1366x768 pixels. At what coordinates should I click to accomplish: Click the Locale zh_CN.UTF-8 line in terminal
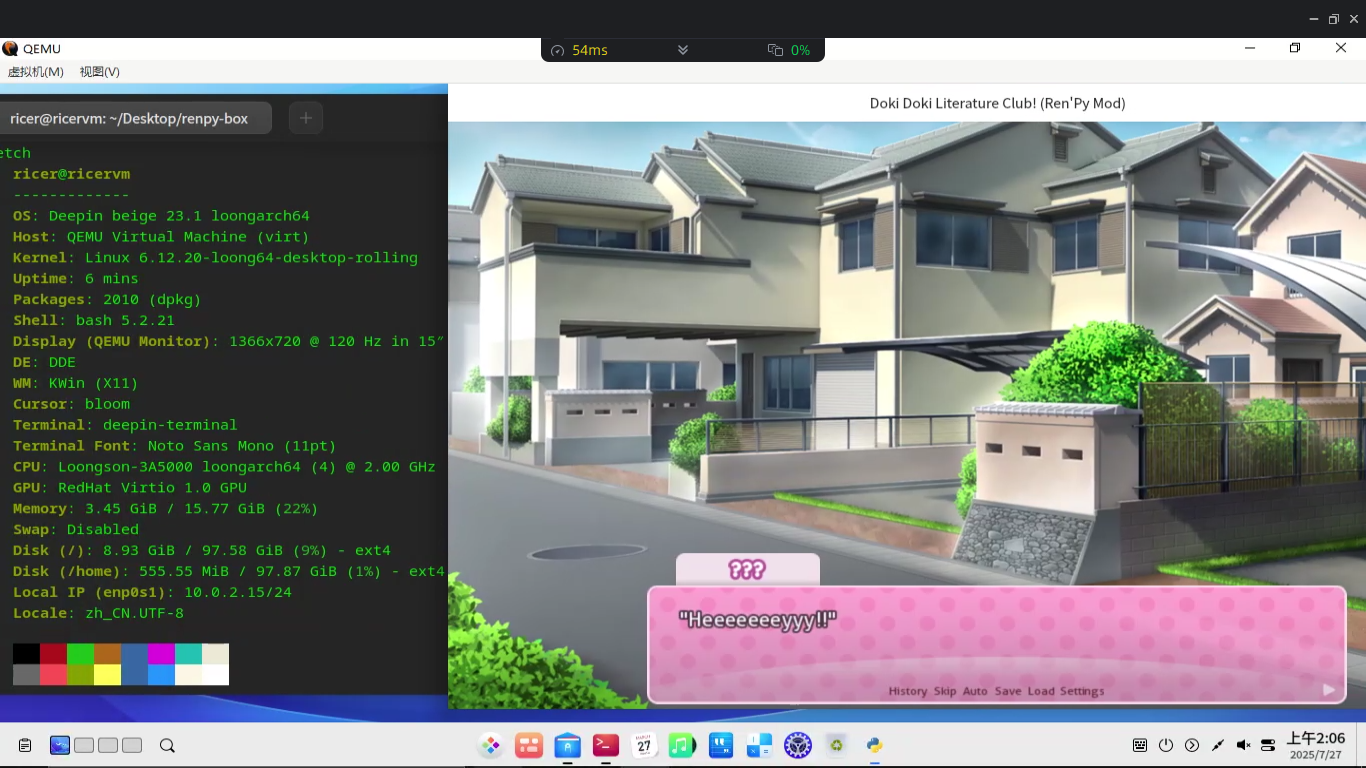(98, 613)
